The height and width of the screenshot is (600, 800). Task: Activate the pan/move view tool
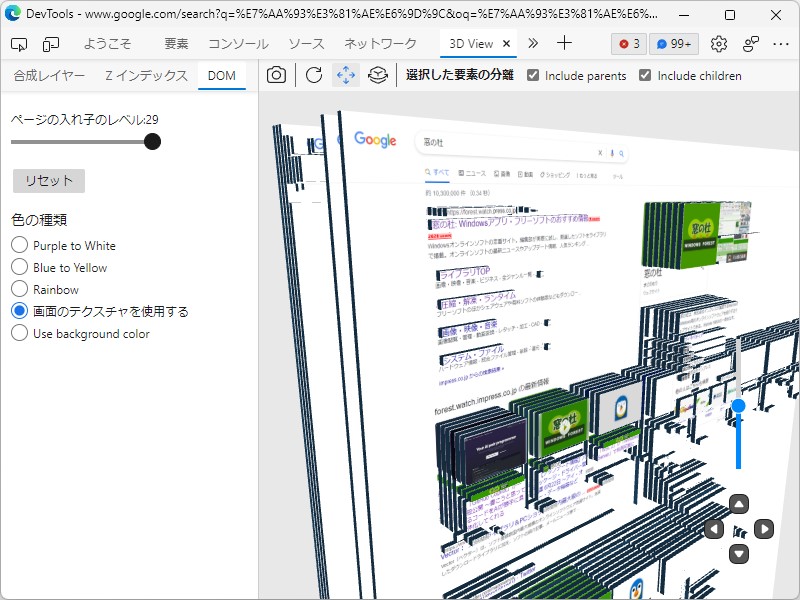click(x=346, y=74)
